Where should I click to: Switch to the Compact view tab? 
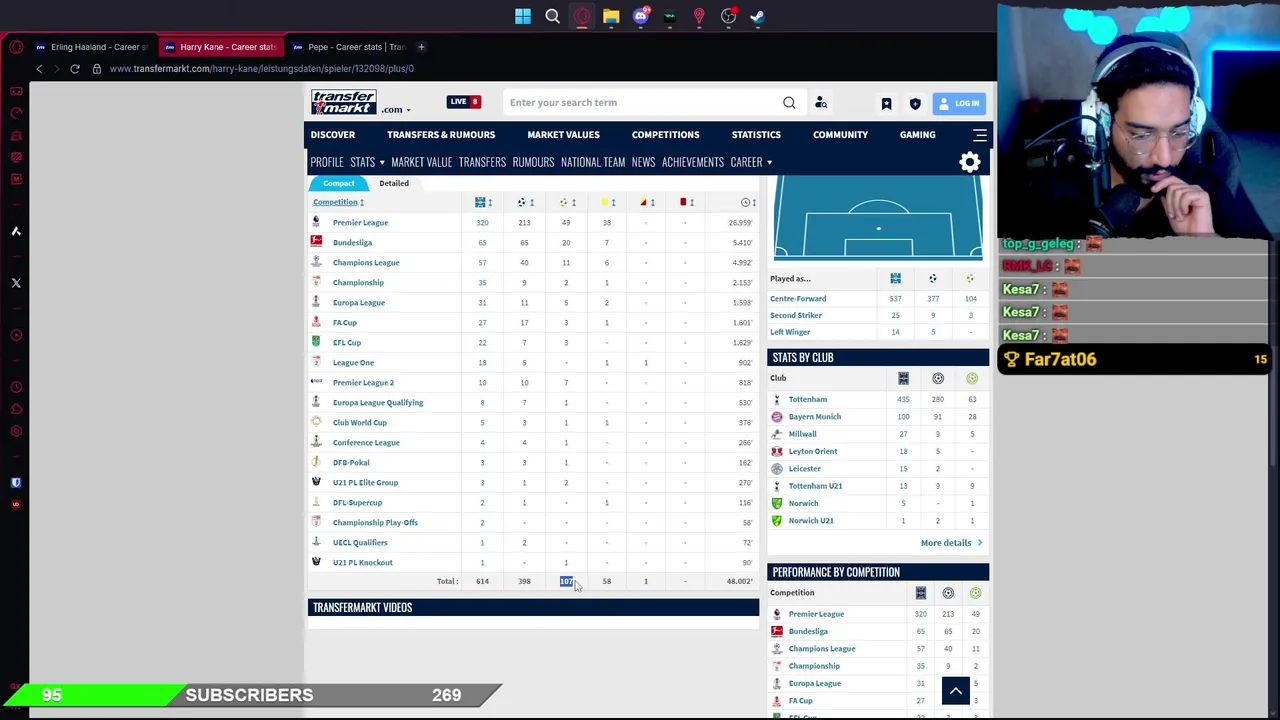click(339, 183)
